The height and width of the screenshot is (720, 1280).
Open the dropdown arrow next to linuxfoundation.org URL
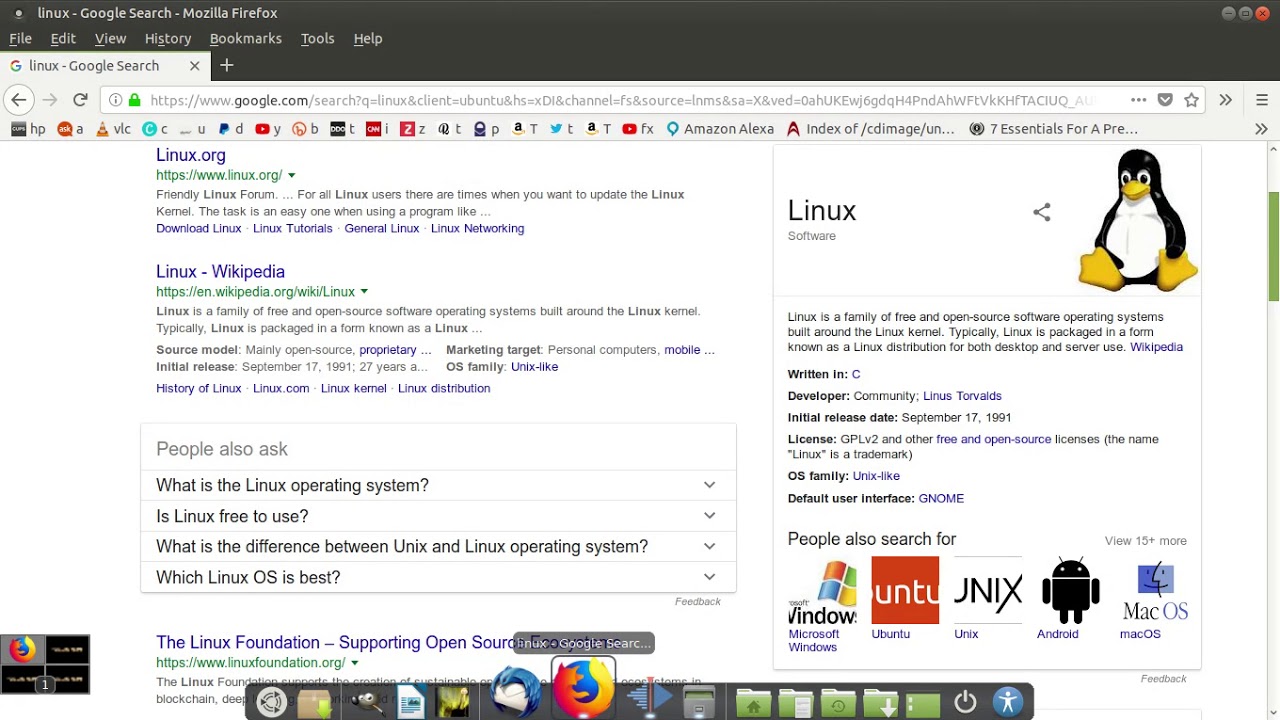point(354,663)
